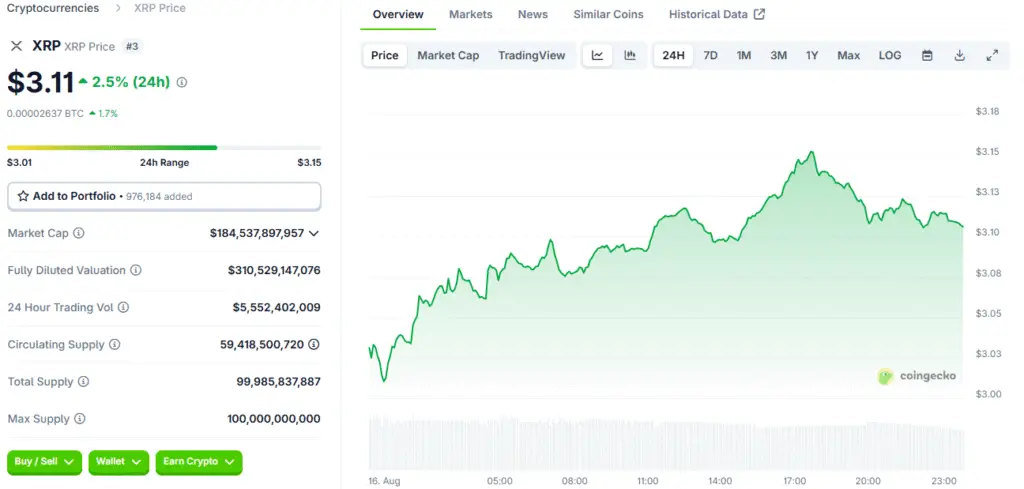The width and height of the screenshot is (1024, 489).
Task: Open the Overview tab
Action: [x=398, y=14]
